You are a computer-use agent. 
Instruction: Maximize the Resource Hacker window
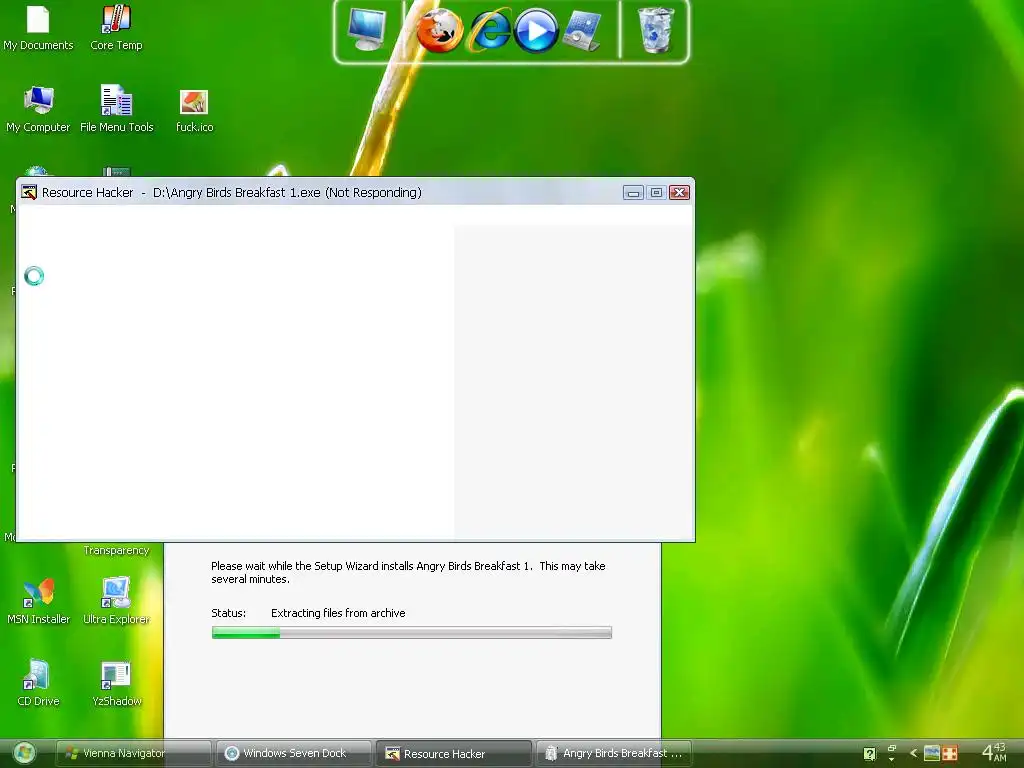tap(656, 192)
